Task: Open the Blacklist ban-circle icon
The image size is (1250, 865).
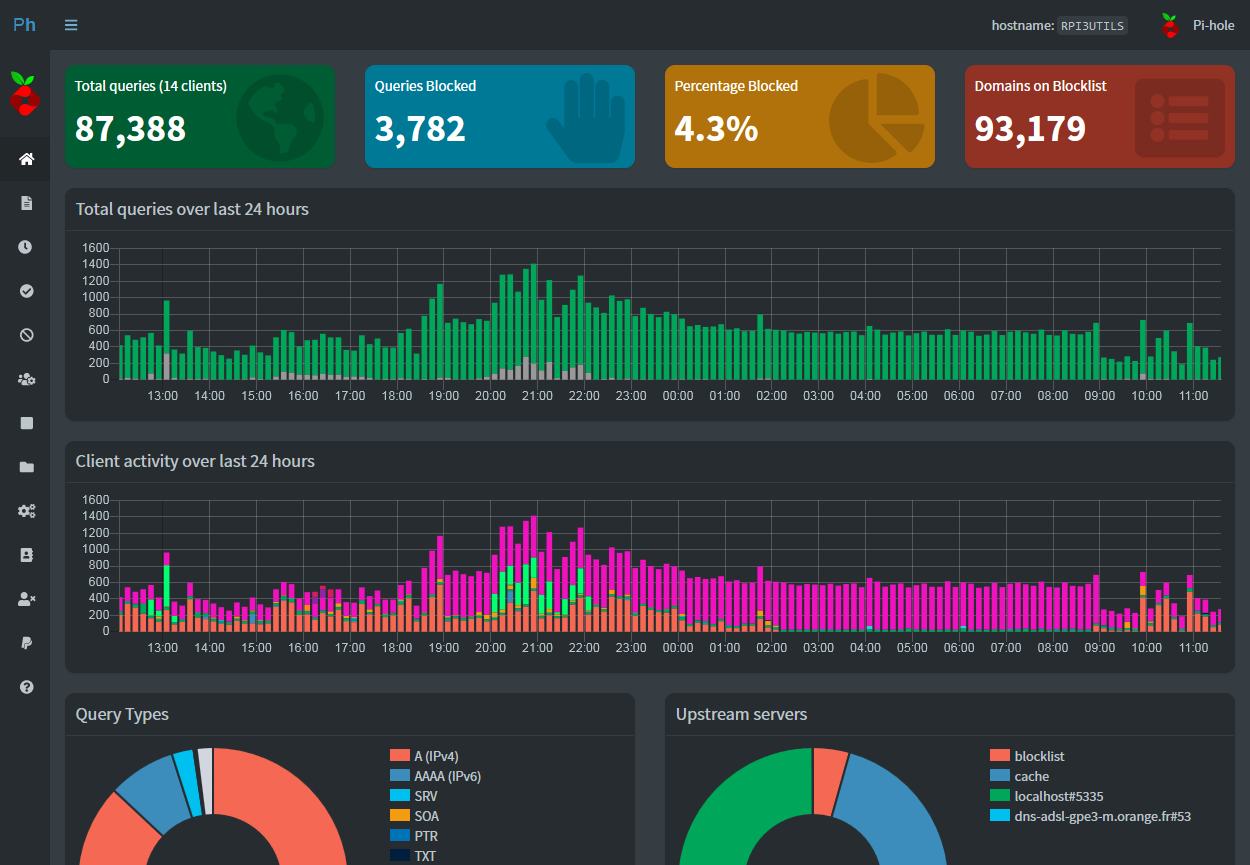Action: pyautogui.click(x=27, y=335)
